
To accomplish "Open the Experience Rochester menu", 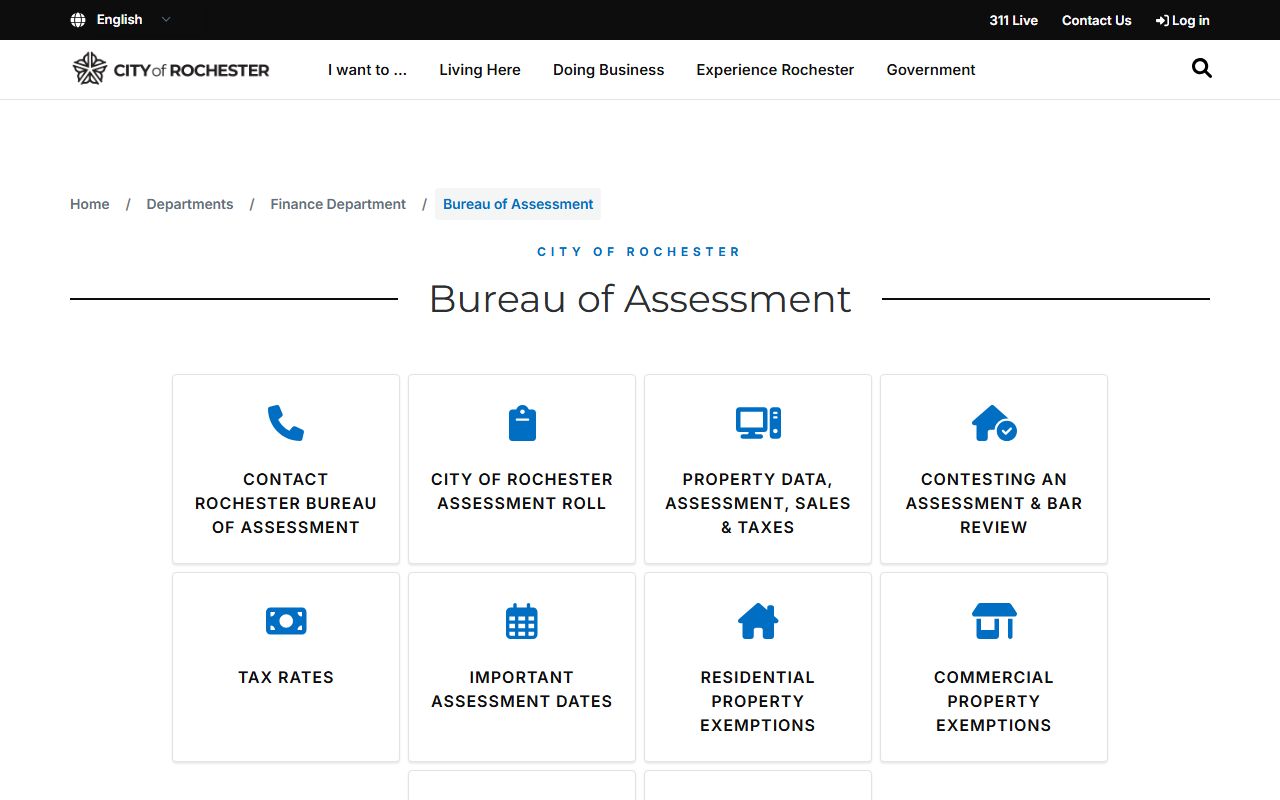I will [775, 70].
